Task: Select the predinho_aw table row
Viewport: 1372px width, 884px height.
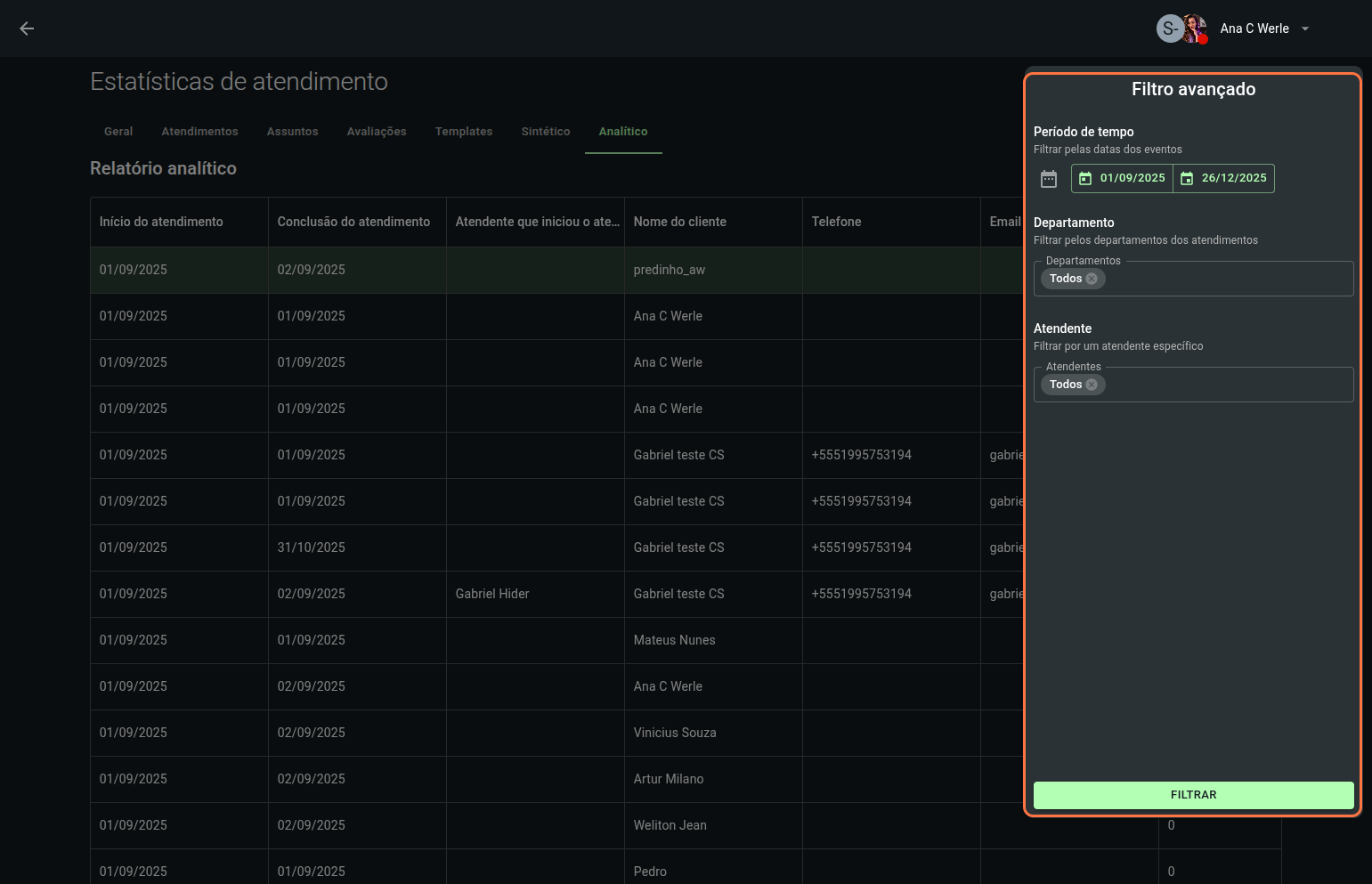Action: click(669, 270)
